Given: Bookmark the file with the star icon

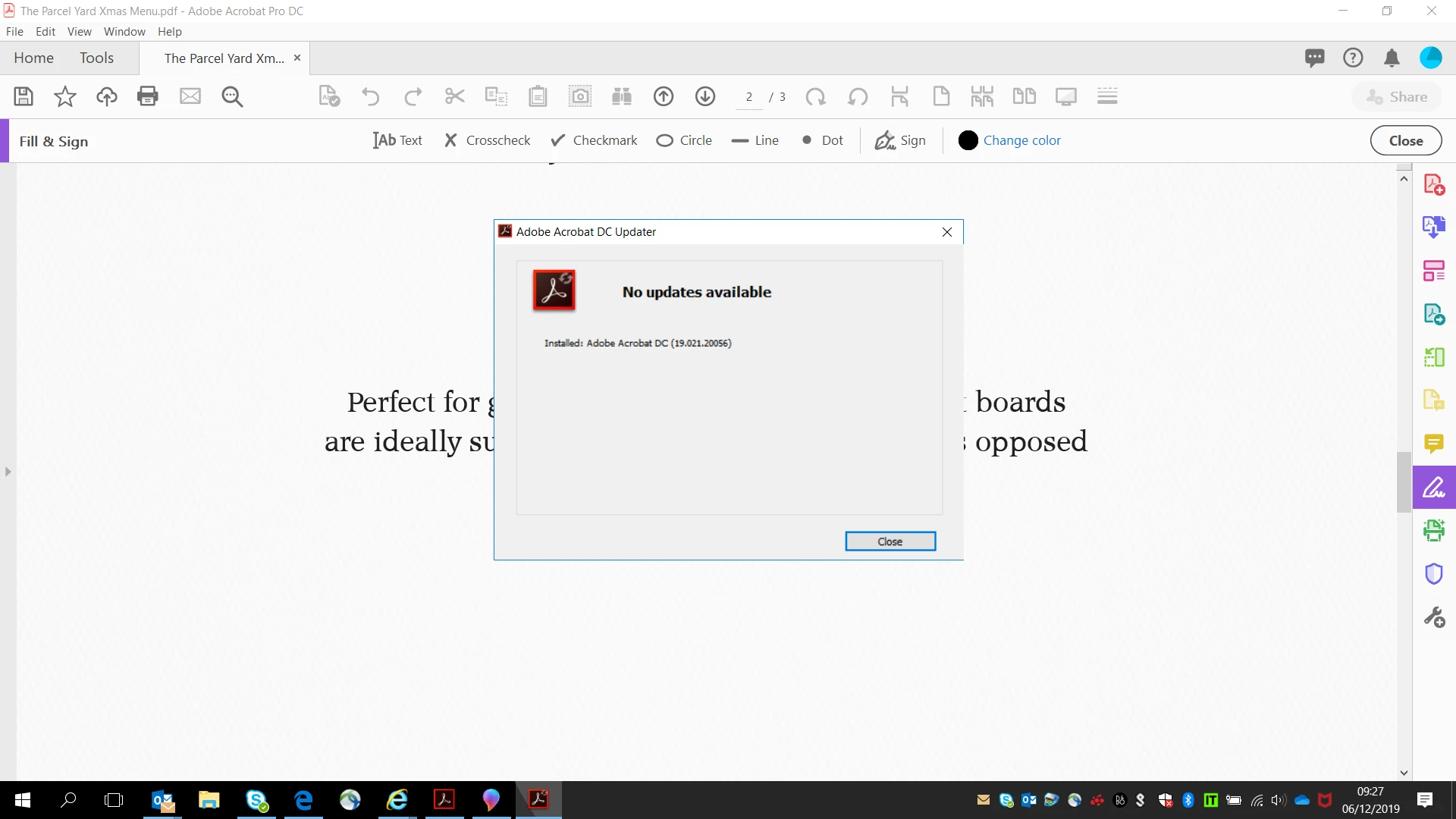Looking at the screenshot, I should (65, 96).
